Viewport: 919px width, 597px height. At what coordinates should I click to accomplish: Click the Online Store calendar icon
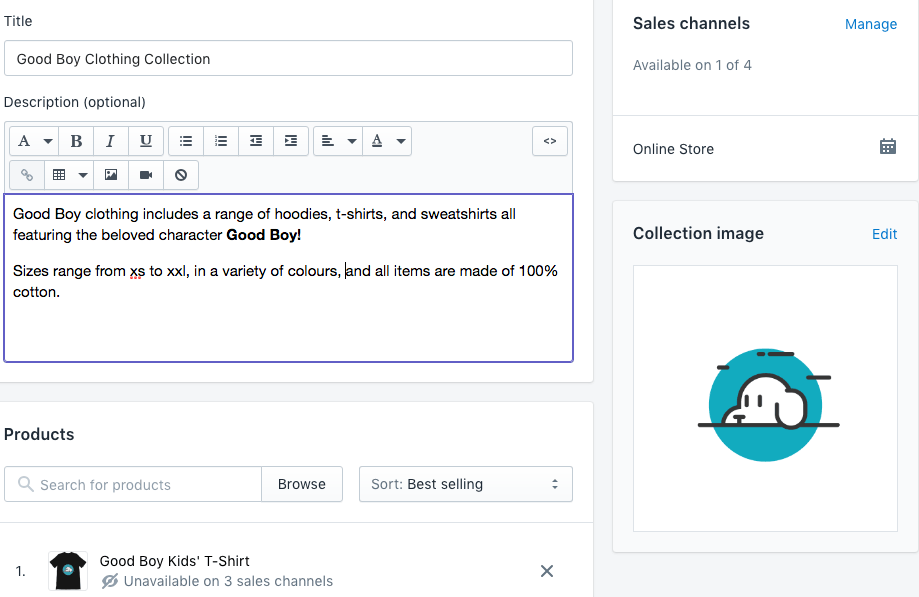[x=887, y=146]
